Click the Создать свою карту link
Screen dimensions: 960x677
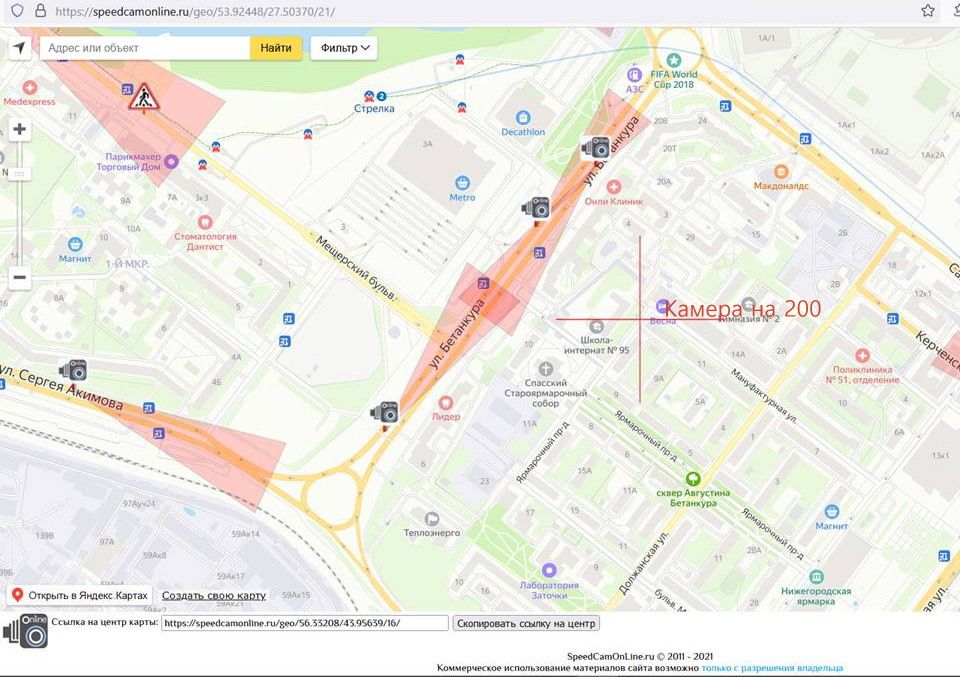214,595
